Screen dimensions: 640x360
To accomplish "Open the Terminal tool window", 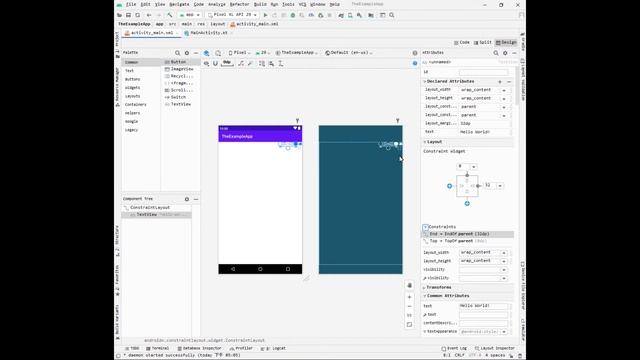I will pos(158,349).
